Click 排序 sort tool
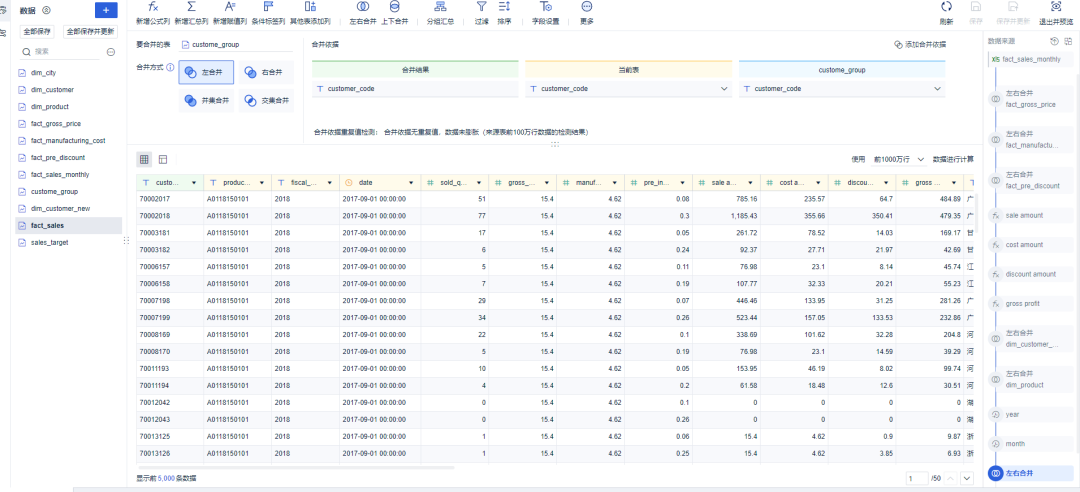This screenshot has height=492, width=1080. [x=504, y=12]
